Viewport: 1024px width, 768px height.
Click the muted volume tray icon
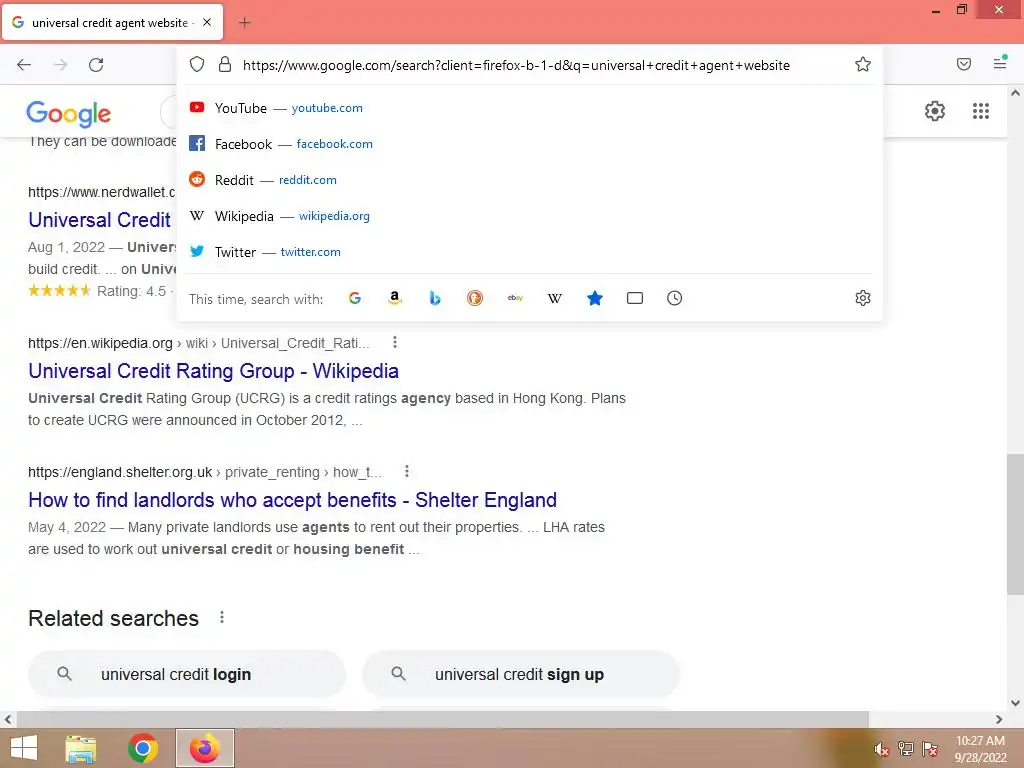point(882,749)
